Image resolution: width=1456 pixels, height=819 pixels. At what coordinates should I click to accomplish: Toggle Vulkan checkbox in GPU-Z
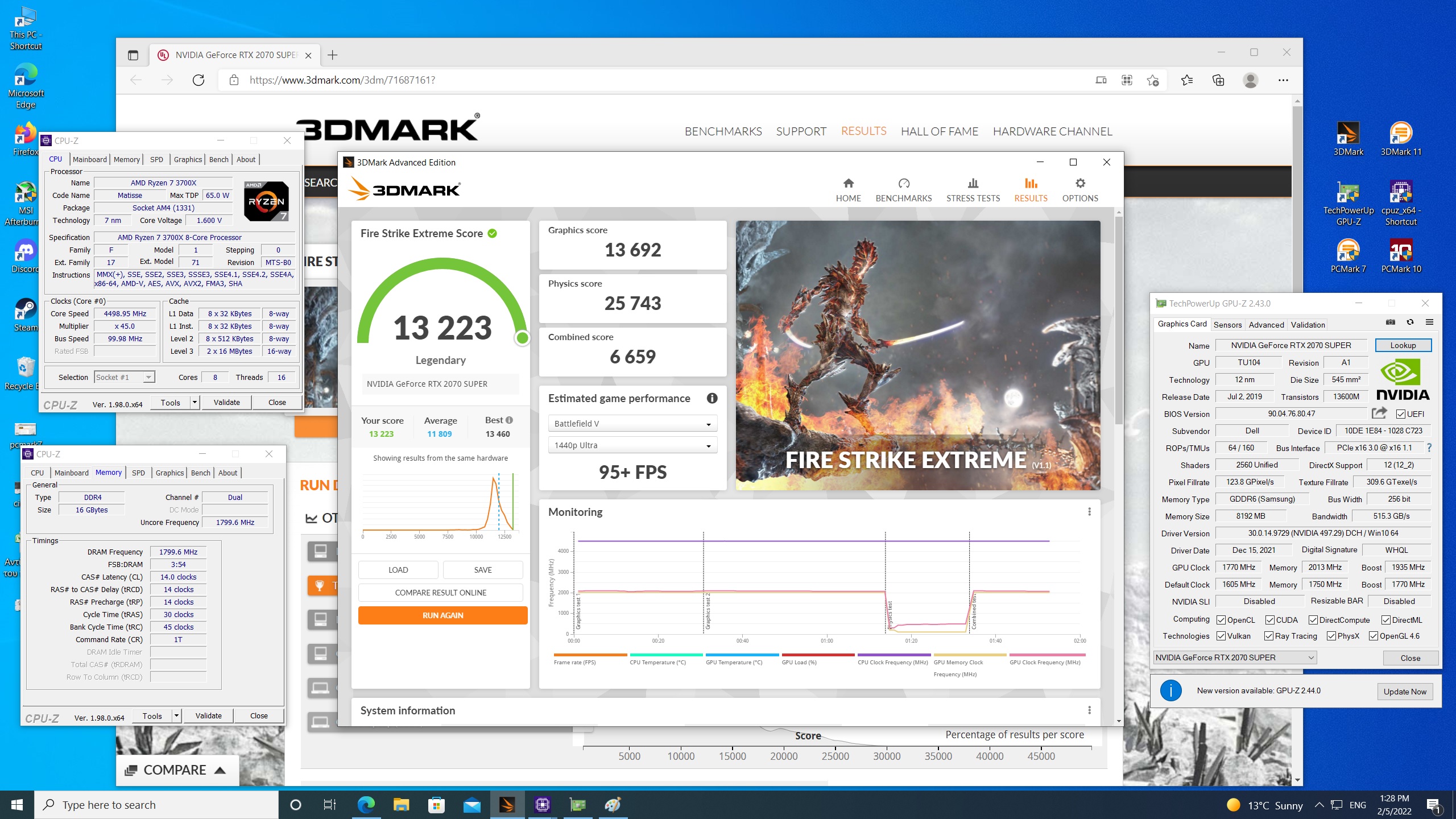1221,636
